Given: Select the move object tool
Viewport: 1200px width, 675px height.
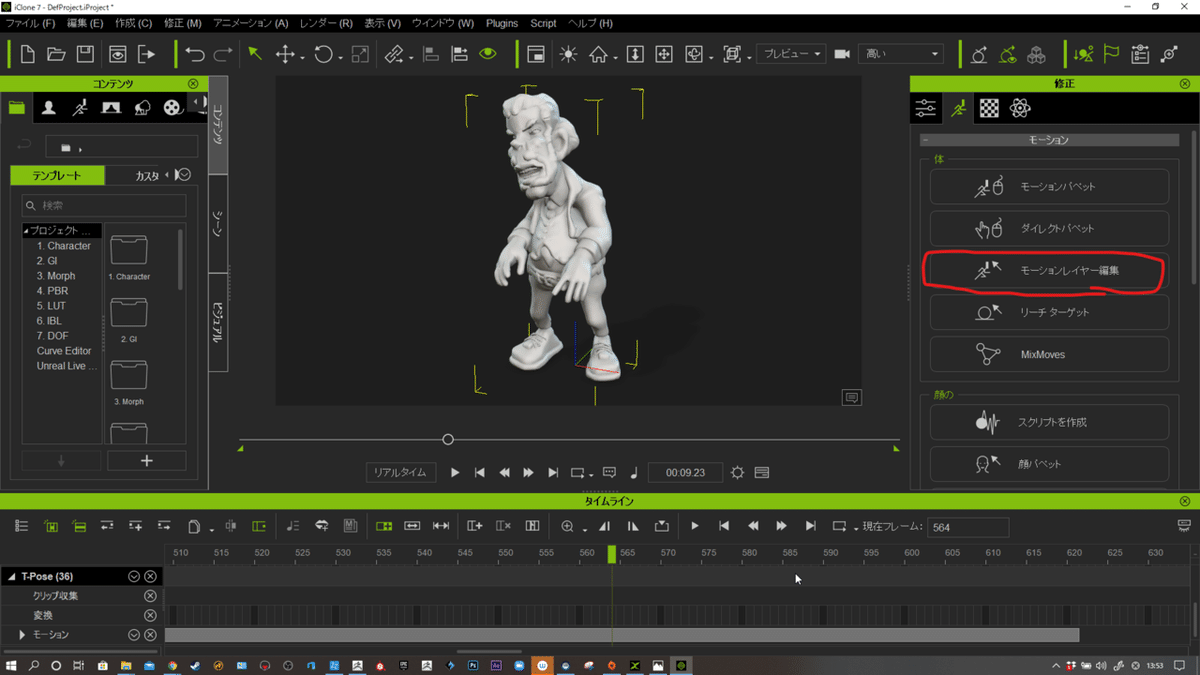Looking at the screenshot, I should coord(285,54).
